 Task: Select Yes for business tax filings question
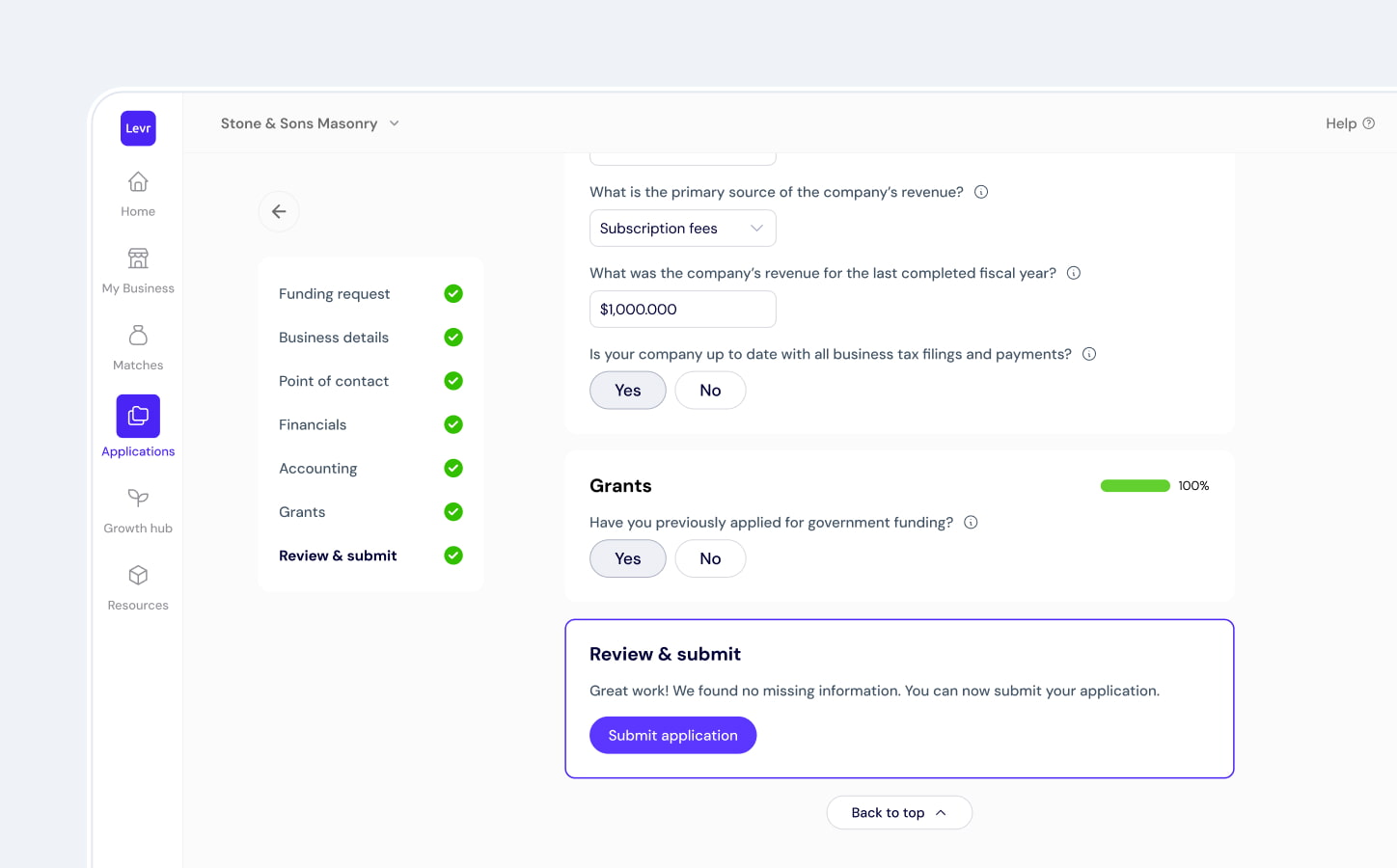click(x=627, y=390)
